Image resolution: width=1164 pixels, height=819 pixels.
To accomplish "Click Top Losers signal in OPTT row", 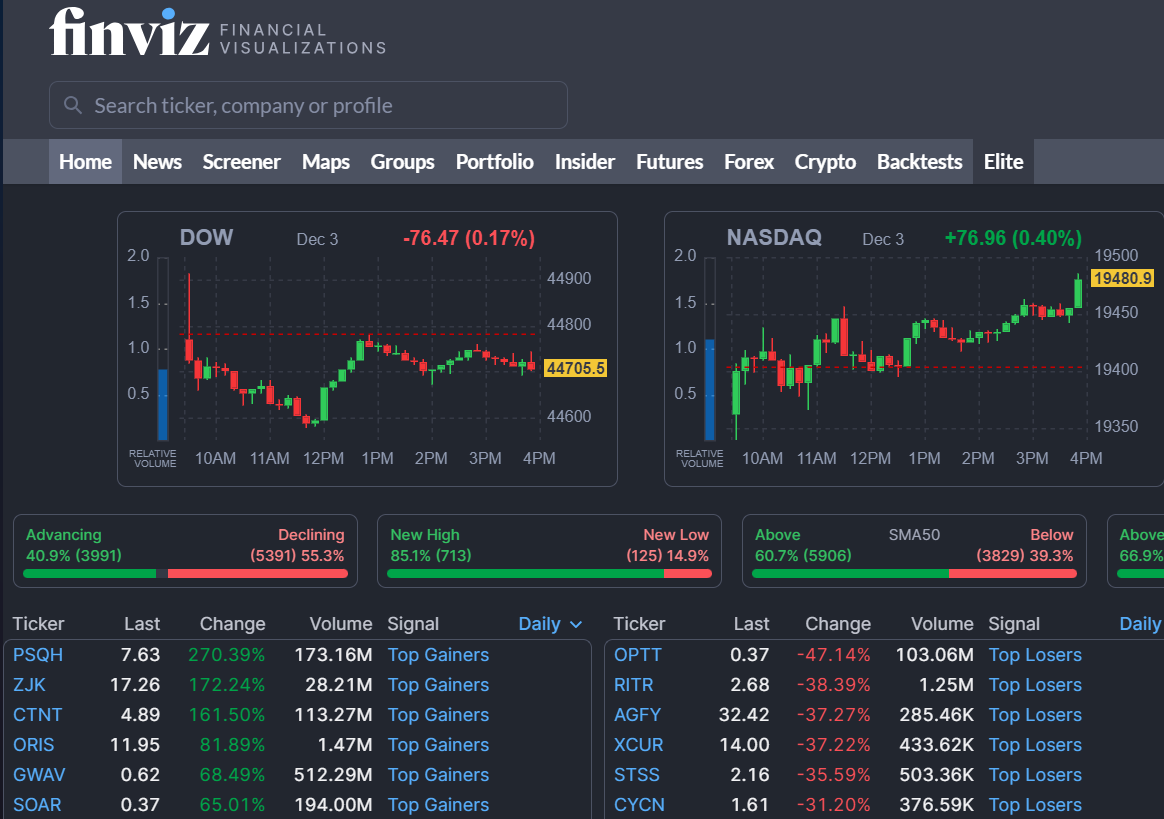I will pos(1035,655).
